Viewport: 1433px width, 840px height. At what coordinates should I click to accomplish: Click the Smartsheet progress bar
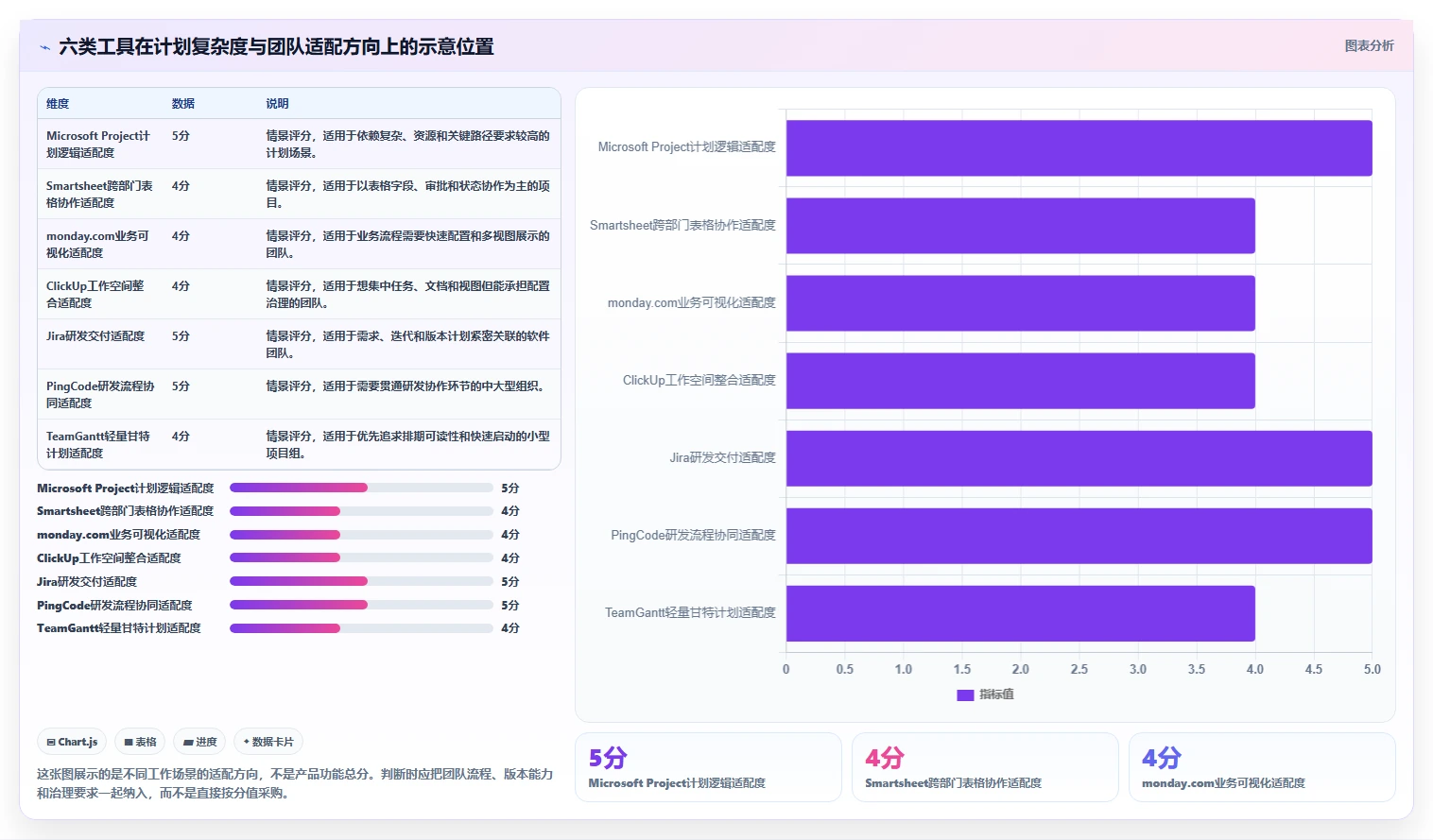(361, 511)
